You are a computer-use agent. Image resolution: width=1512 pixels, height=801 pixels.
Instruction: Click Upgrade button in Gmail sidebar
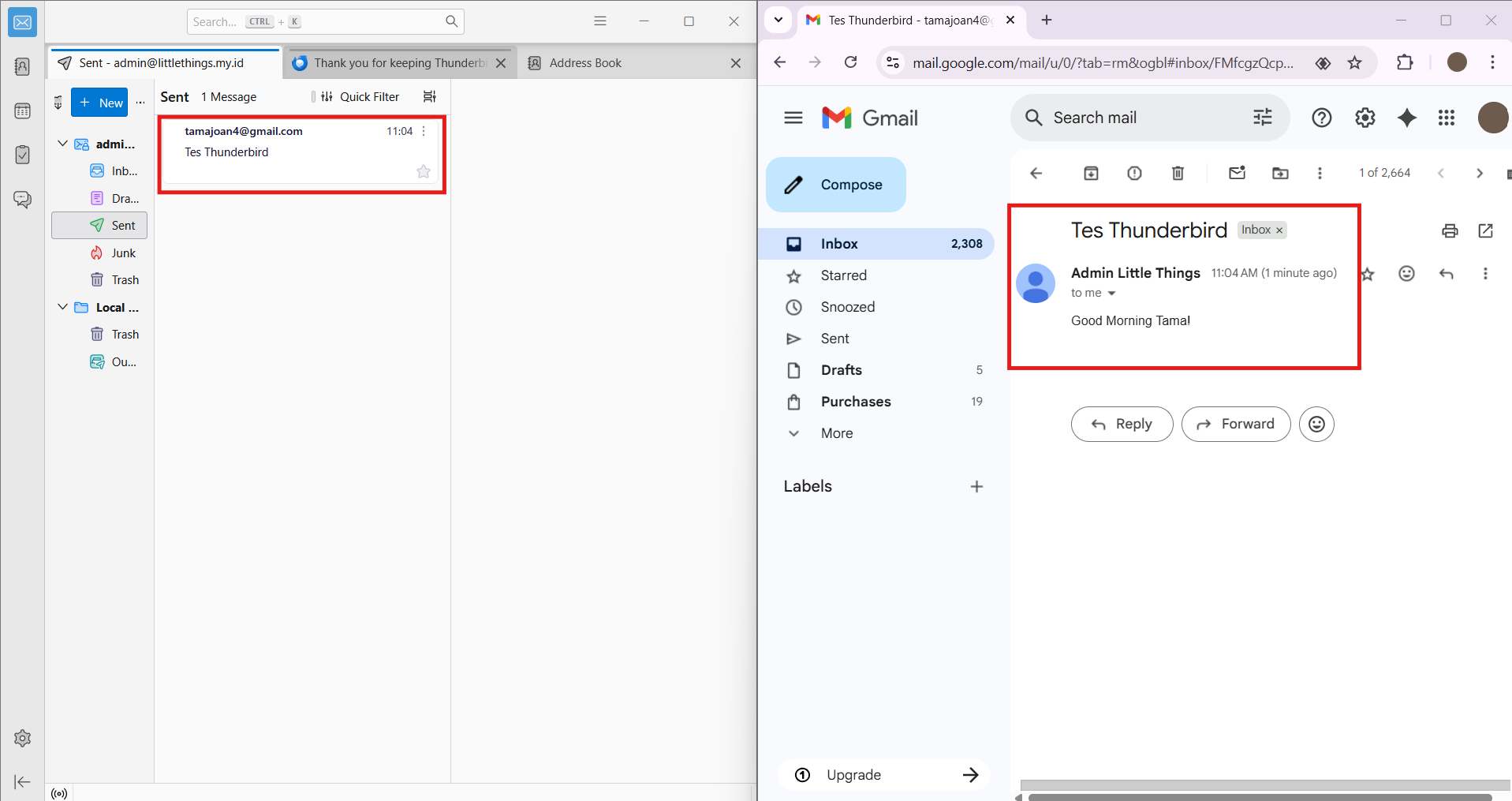885,775
